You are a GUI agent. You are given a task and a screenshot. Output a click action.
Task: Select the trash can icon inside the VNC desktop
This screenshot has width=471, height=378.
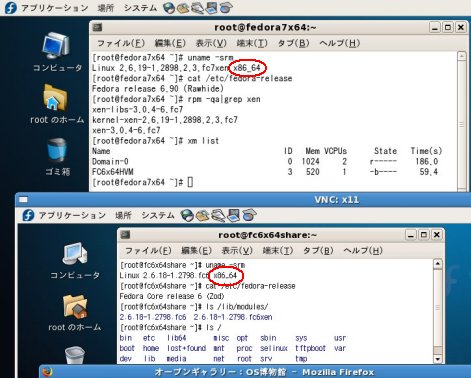75,355
